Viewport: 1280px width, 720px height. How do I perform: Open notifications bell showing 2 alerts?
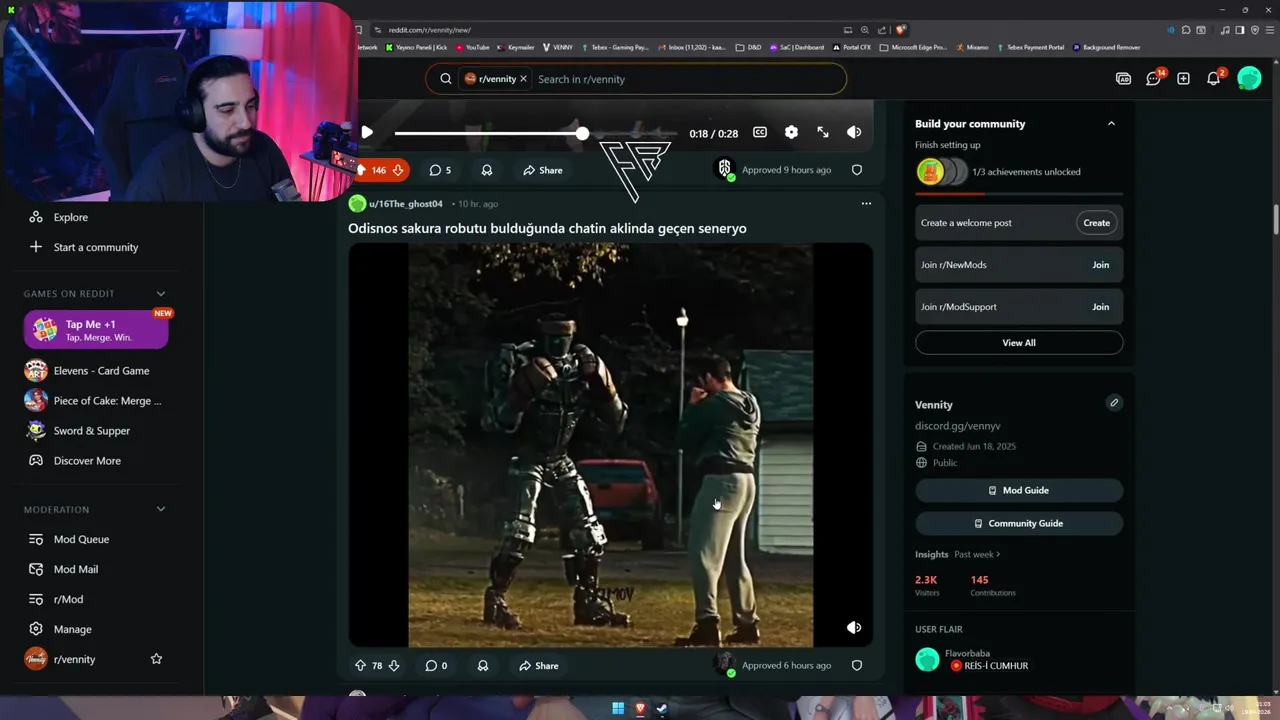tap(1214, 79)
